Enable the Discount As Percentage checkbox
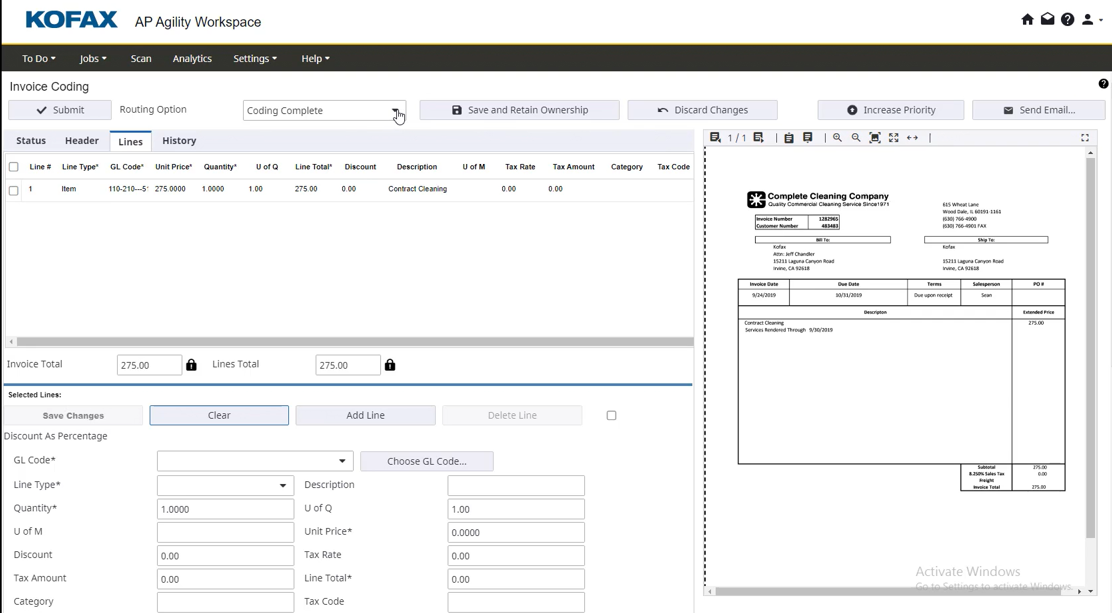Viewport: 1112px width, 613px height. click(x=611, y=416)
